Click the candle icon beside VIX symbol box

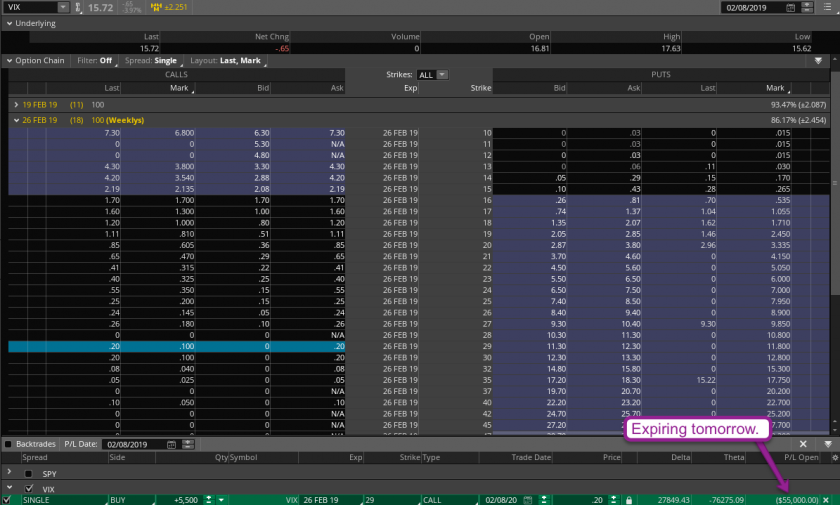click(x=78, y=8)
